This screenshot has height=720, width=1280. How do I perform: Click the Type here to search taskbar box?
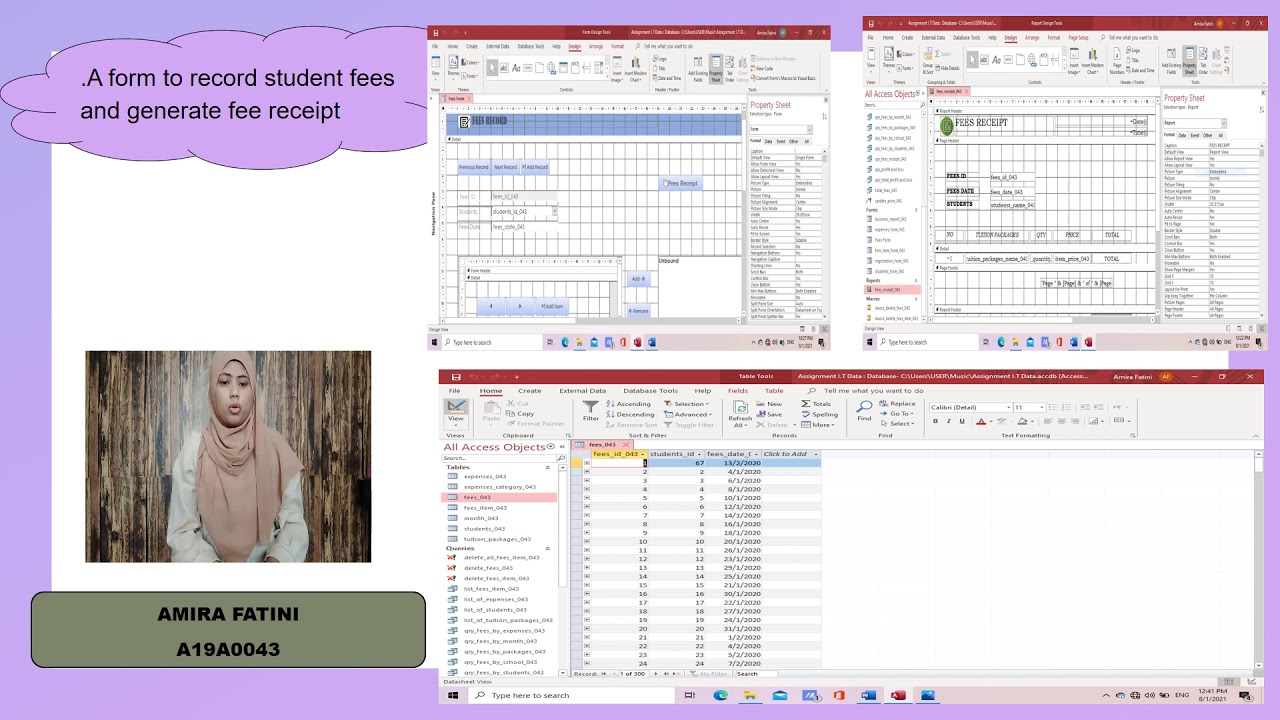pyautogui.click(x=573, y=695)
